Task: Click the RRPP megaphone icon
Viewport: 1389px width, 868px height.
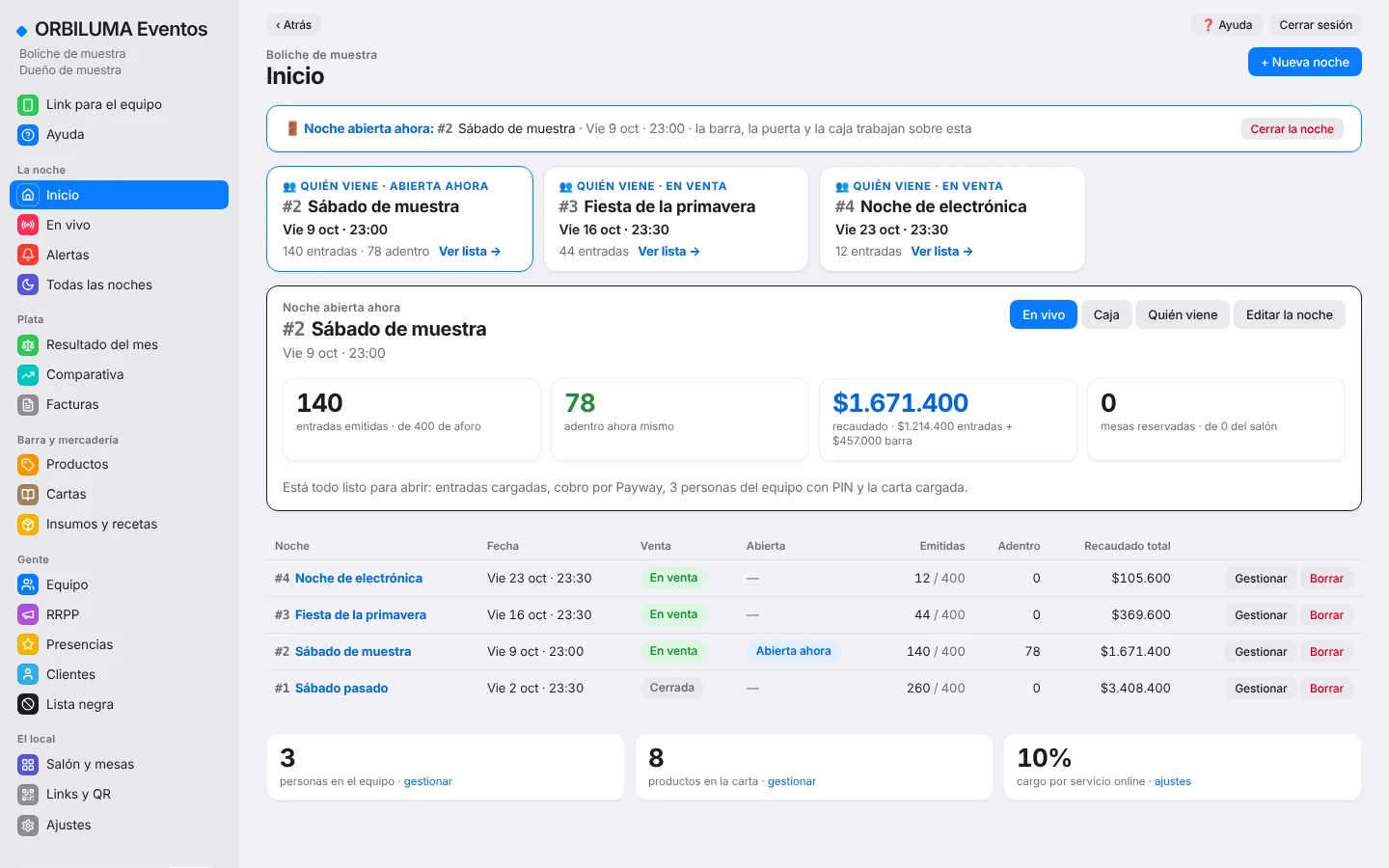Action: [x=28, y=614]
